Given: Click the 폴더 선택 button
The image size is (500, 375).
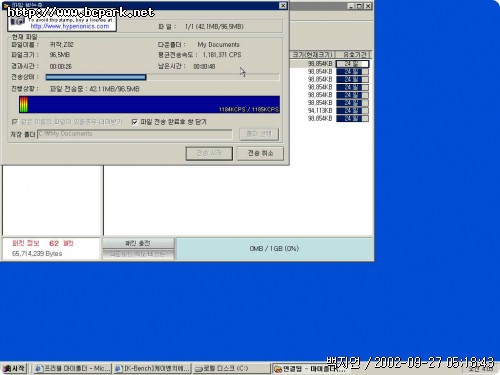Looking at the screenshot, I should click(x=259, y=134).
